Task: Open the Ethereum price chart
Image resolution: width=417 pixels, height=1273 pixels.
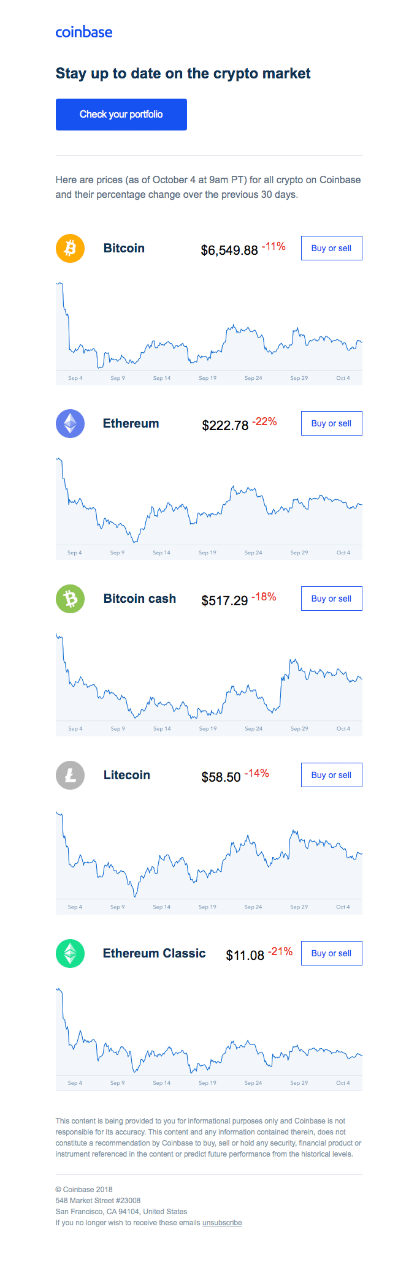Action: pos(208,508)
